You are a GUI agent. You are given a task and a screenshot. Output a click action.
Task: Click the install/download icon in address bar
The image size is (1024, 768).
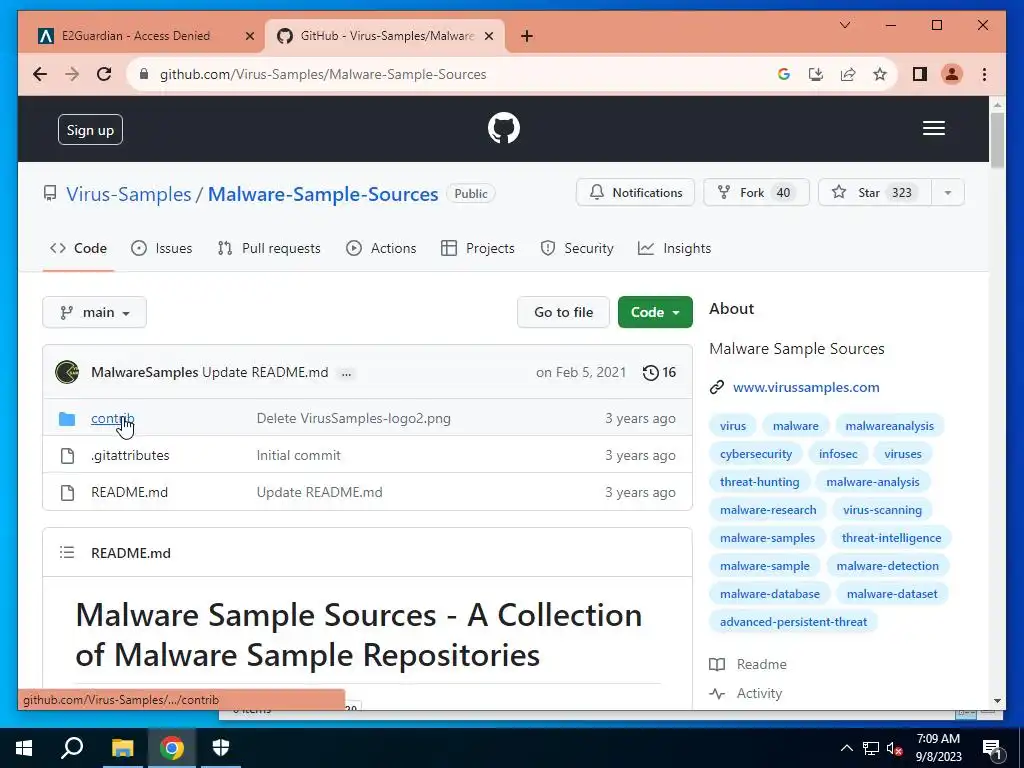[x=816, y=74]
